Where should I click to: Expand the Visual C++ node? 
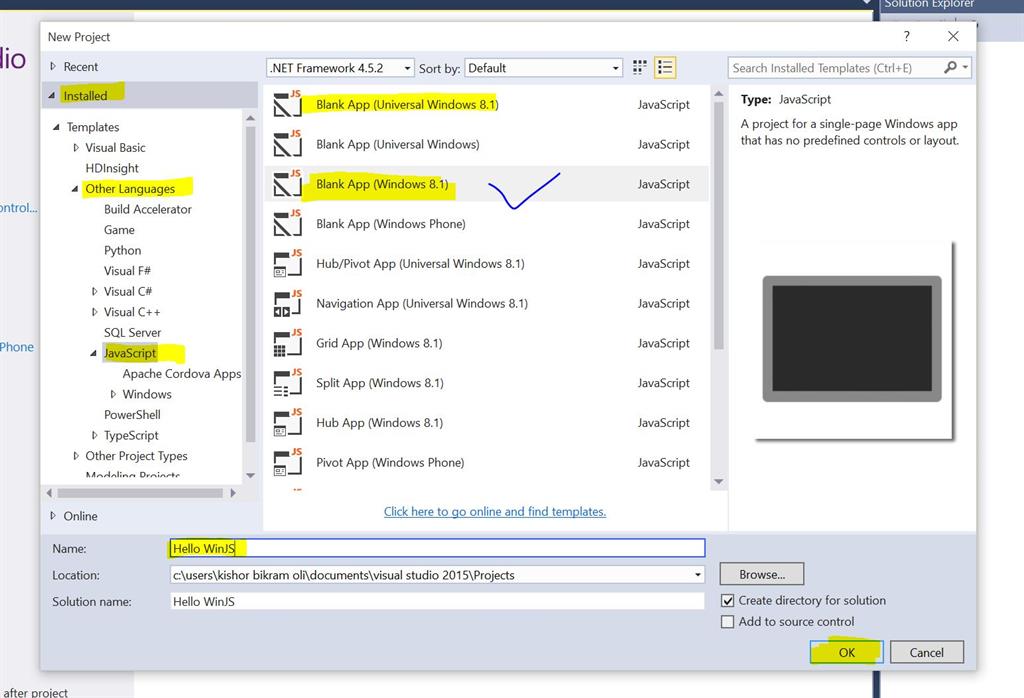pos(95,312)
